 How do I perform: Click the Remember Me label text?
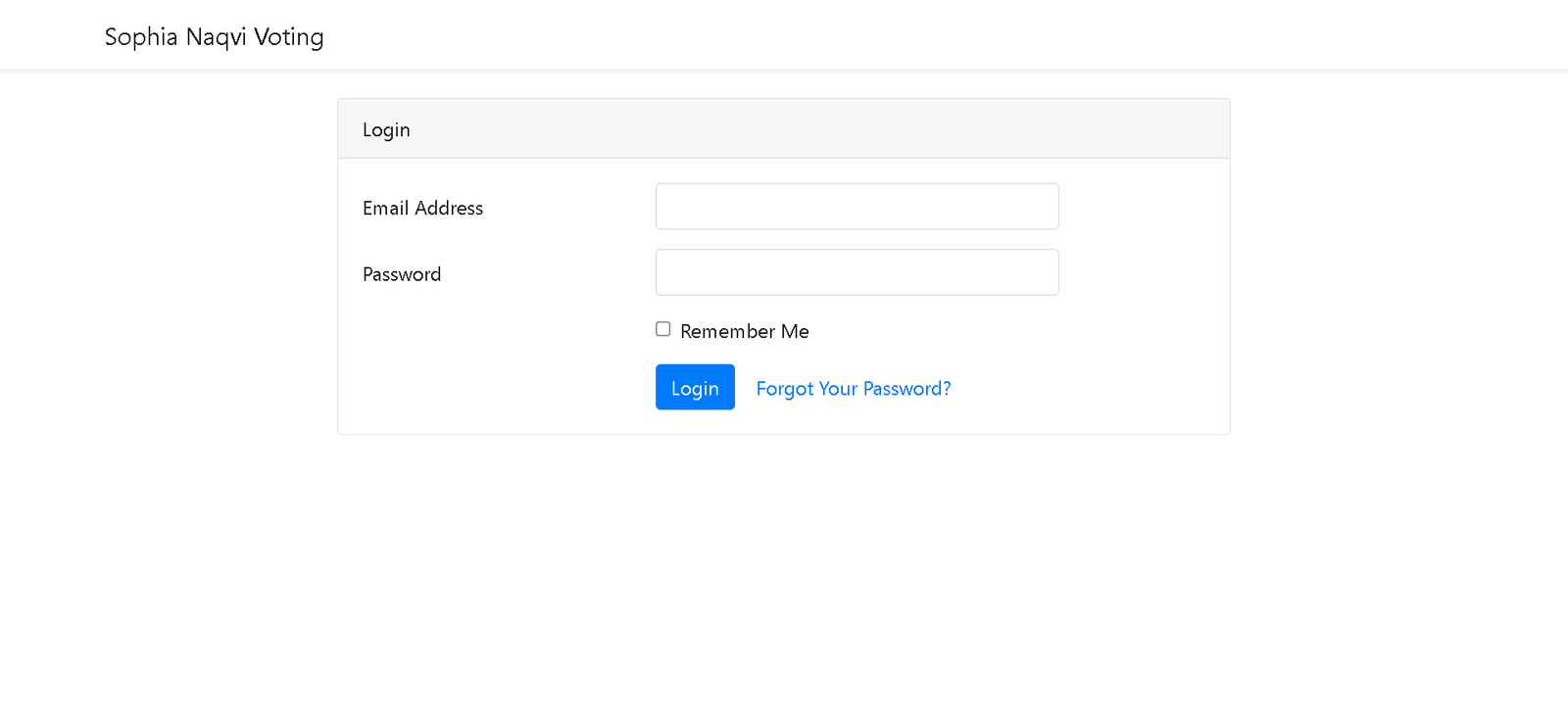click(745, 331)
